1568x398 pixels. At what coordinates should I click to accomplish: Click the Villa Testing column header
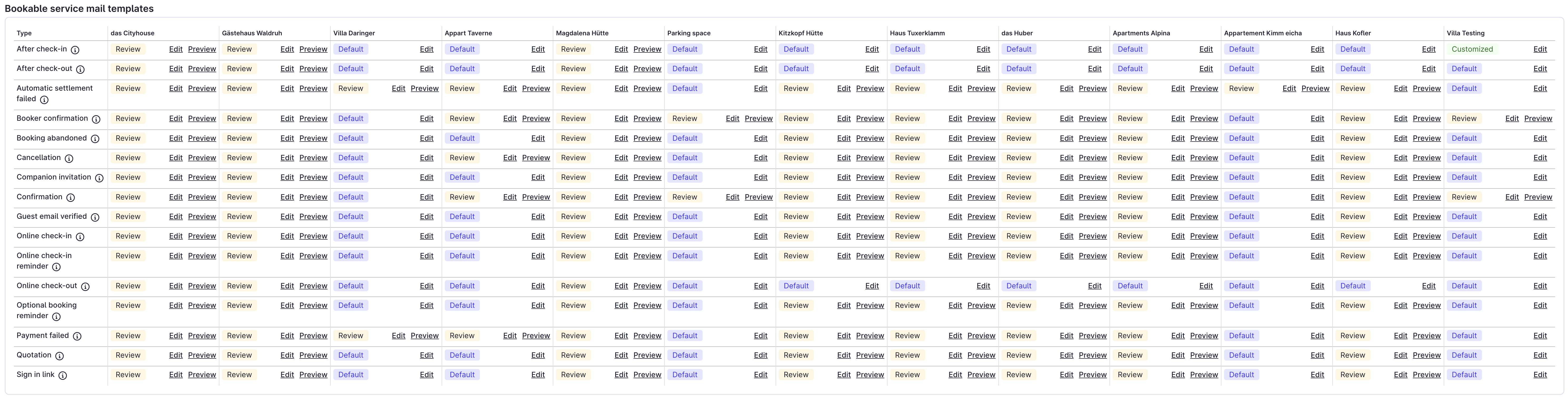(x=1466, y=33)
